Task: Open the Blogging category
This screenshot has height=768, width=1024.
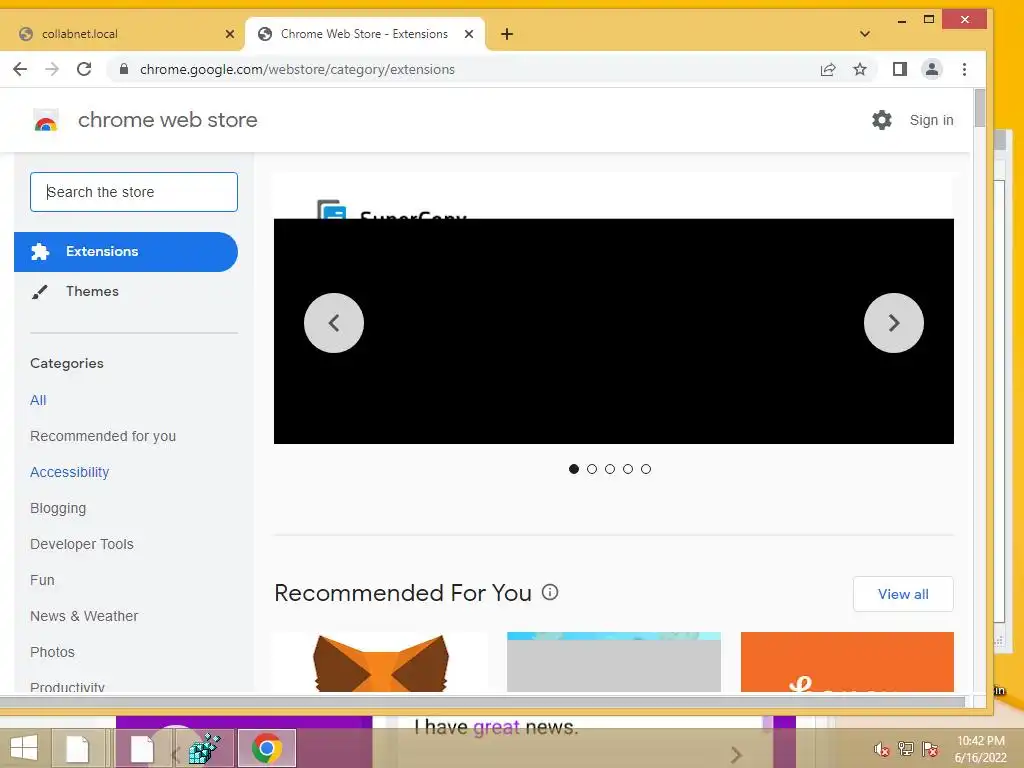Action: coord(57,508)
